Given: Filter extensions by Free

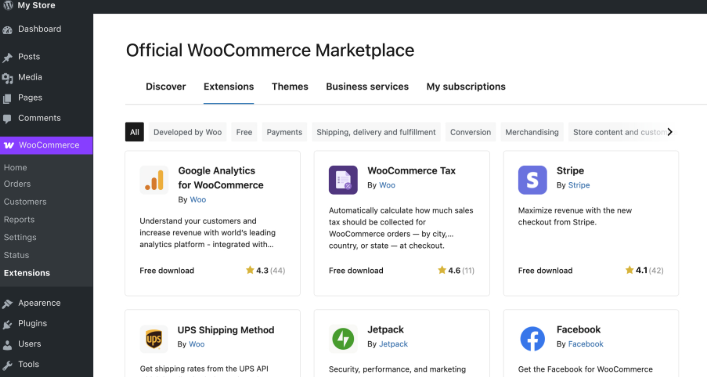Looking at the screenshot, I should (x=244, y=132).
